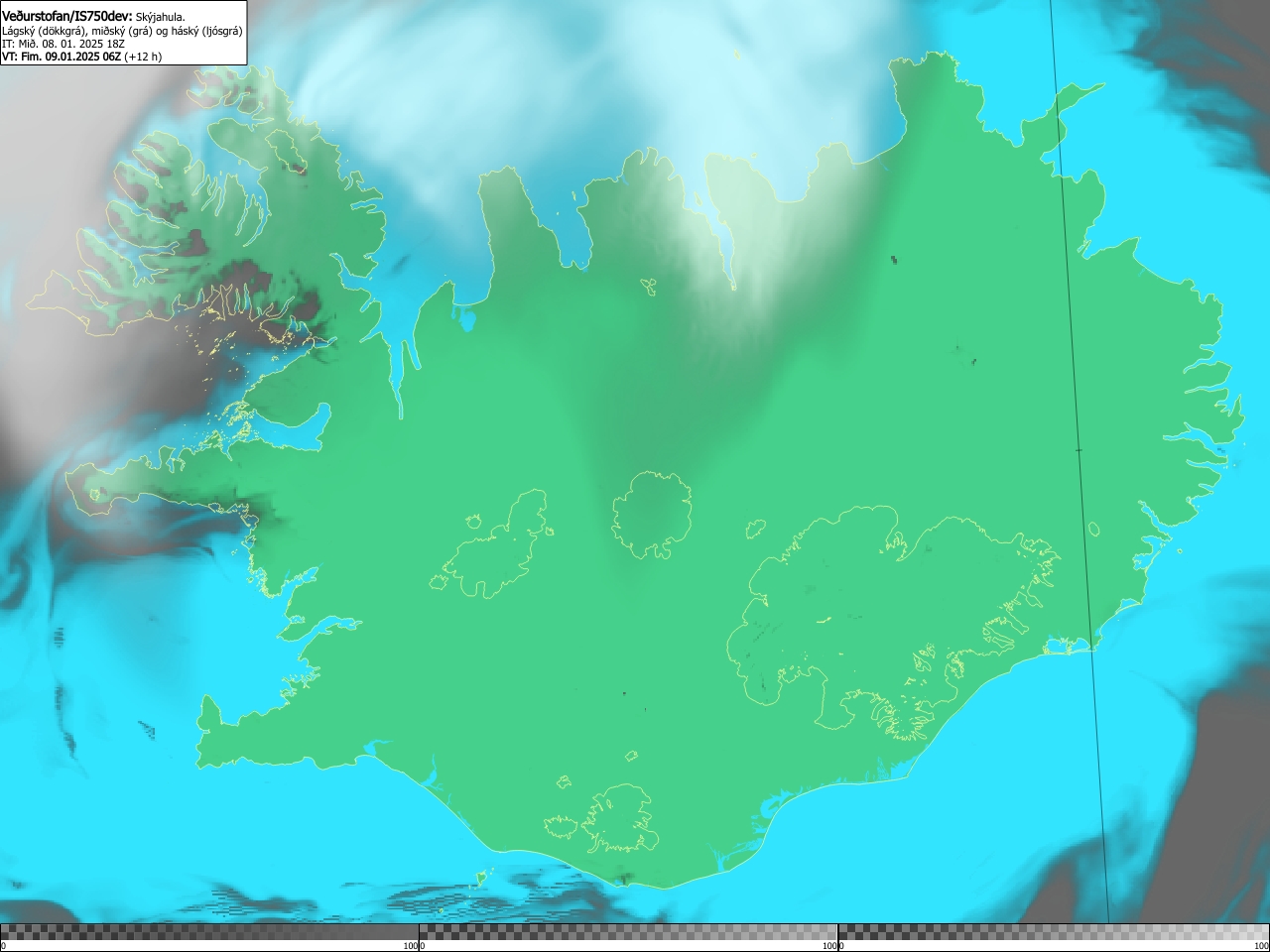Click the 'Lágský (dökkgrá), miðský (grá)' legend line
The width and height of the screenshot is (1270, 952).
click(122, 31)
